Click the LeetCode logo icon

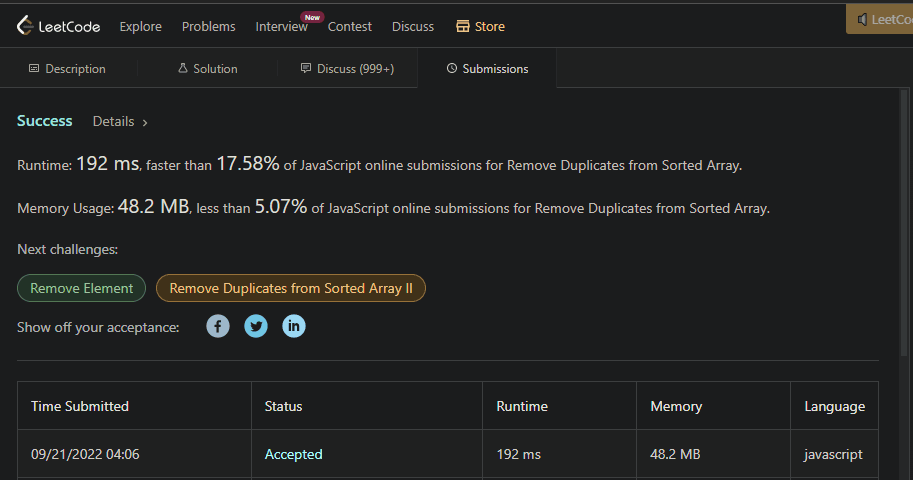[24, 26]
